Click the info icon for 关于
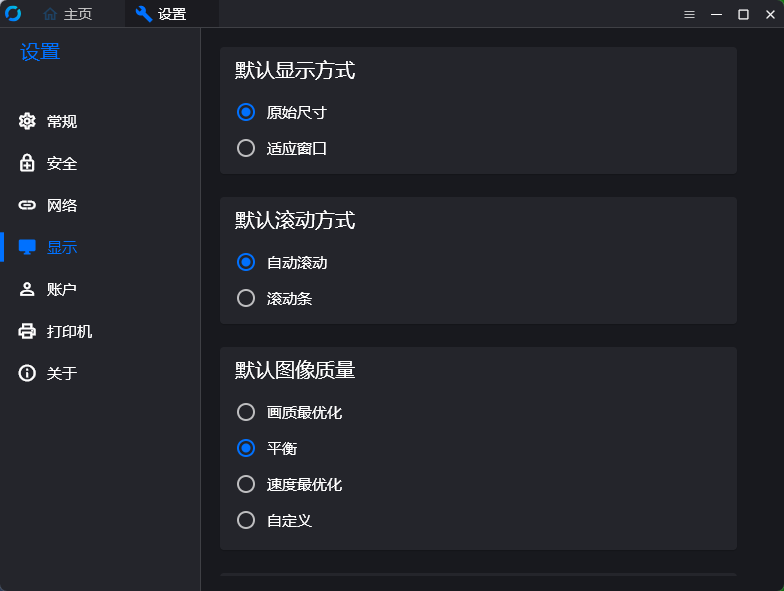Viewport: 784px width, 591px height. (27, 374)
